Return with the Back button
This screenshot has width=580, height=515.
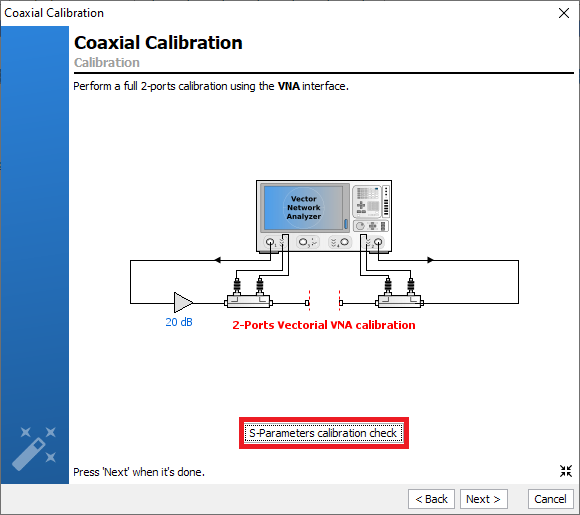tap(431, 499)
